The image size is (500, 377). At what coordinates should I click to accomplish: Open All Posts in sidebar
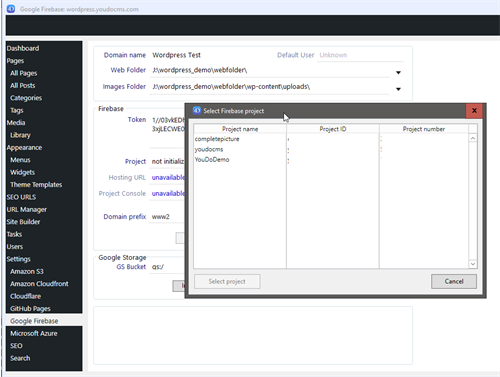pos(22,85)
